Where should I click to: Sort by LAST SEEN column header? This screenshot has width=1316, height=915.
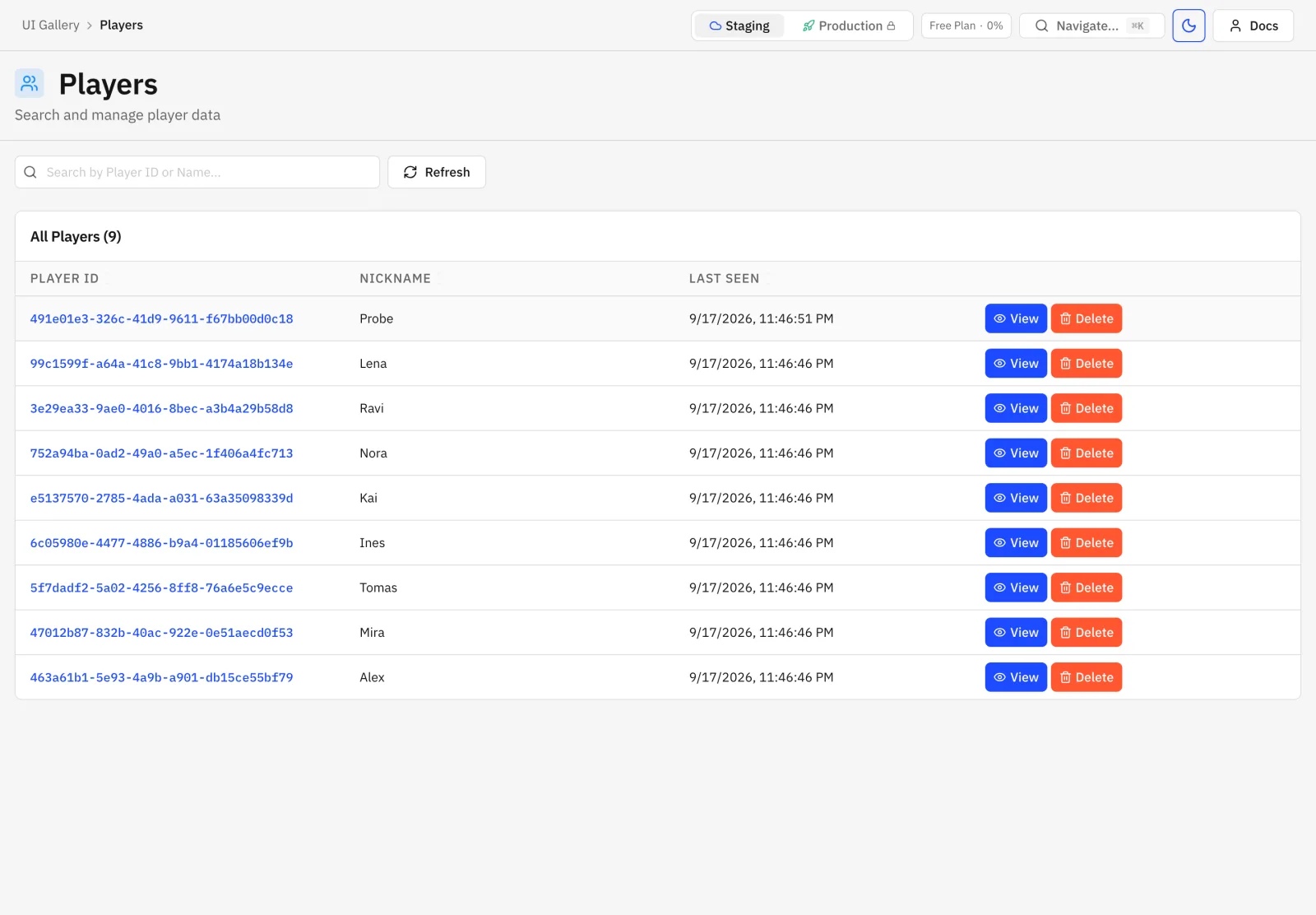click(x=724, y=278)
